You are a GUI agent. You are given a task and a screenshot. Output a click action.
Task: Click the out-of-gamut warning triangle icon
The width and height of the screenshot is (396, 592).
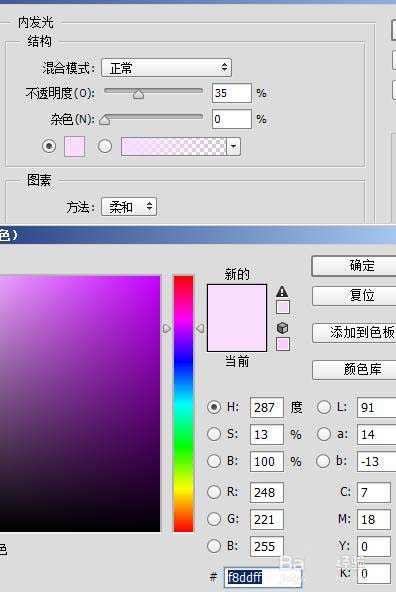[282, 291]
